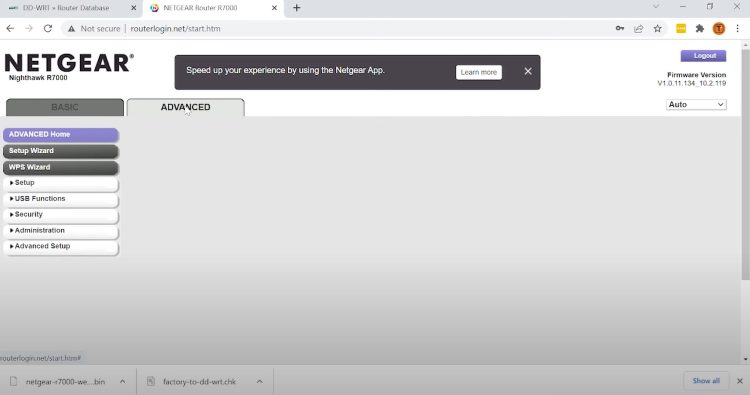Click the Logout button
This screenshot has height=395, width=750.
(704, 56)
